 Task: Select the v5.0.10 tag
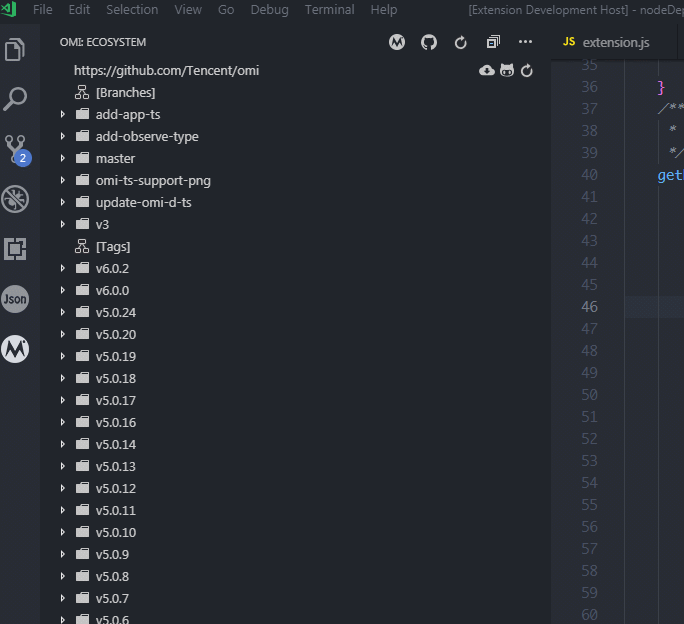point(295,532)
